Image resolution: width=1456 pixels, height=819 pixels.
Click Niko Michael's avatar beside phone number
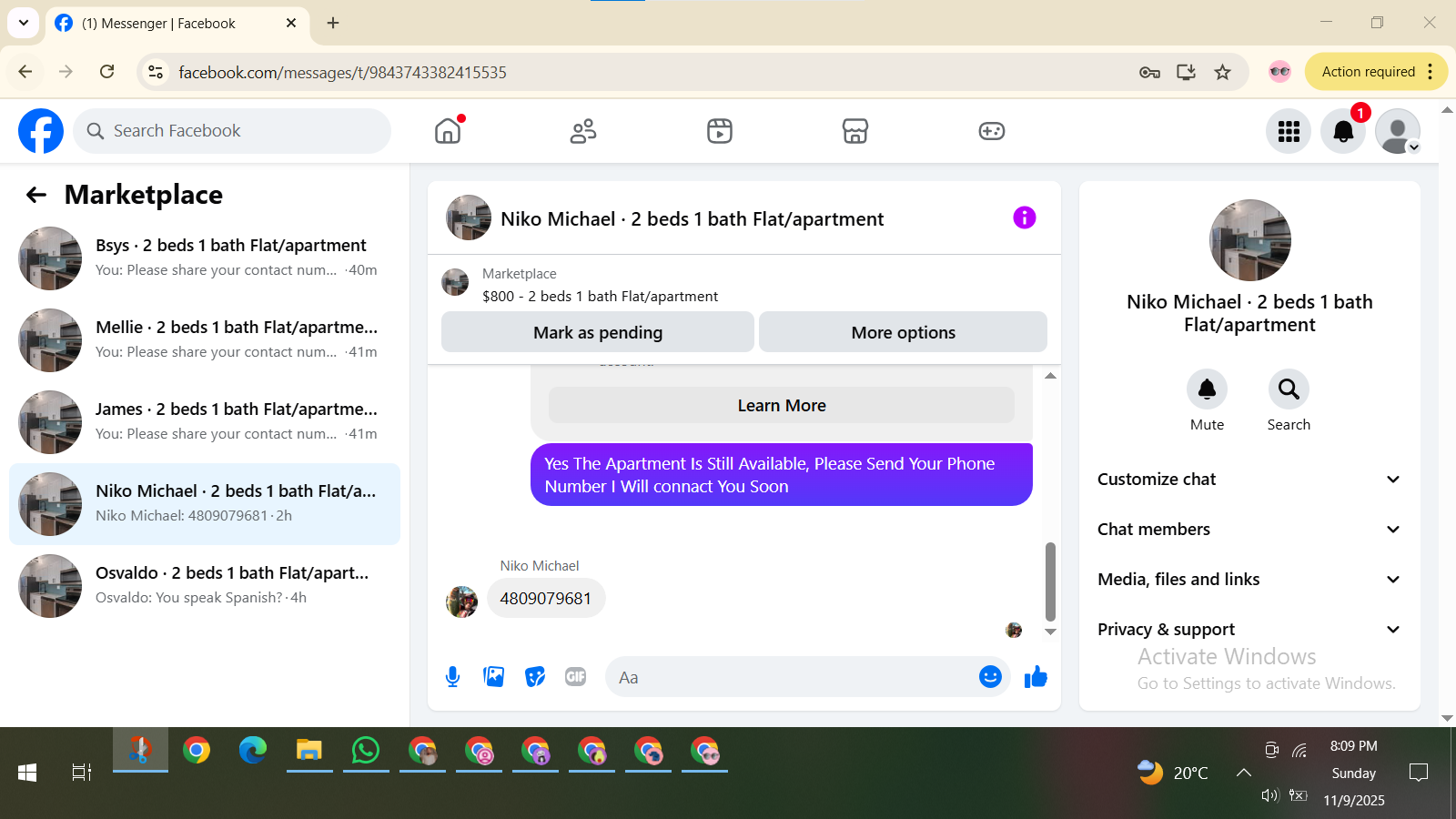[x=461, y=602]
